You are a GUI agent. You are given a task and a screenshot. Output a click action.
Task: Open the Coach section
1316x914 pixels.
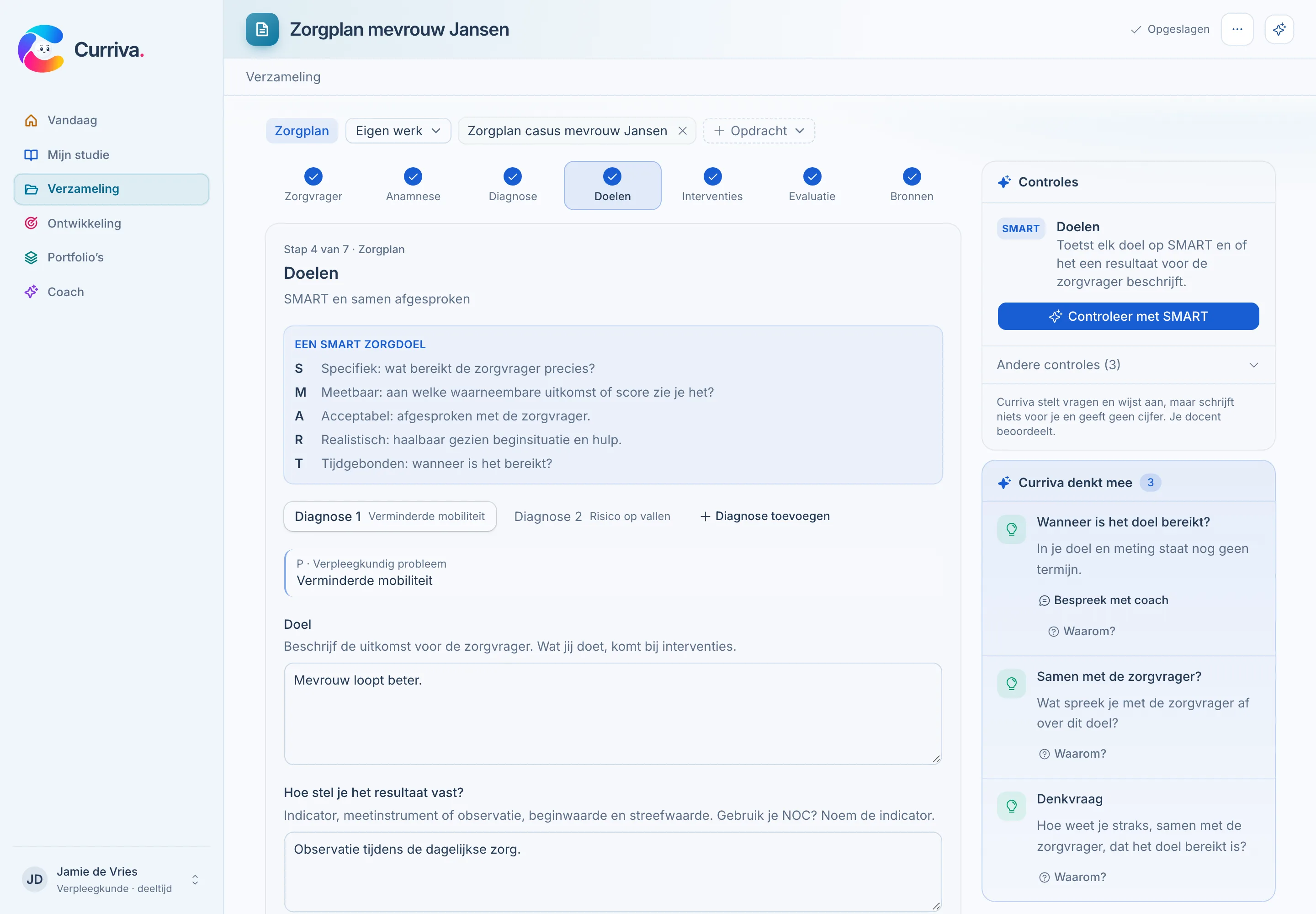[111, 292]
